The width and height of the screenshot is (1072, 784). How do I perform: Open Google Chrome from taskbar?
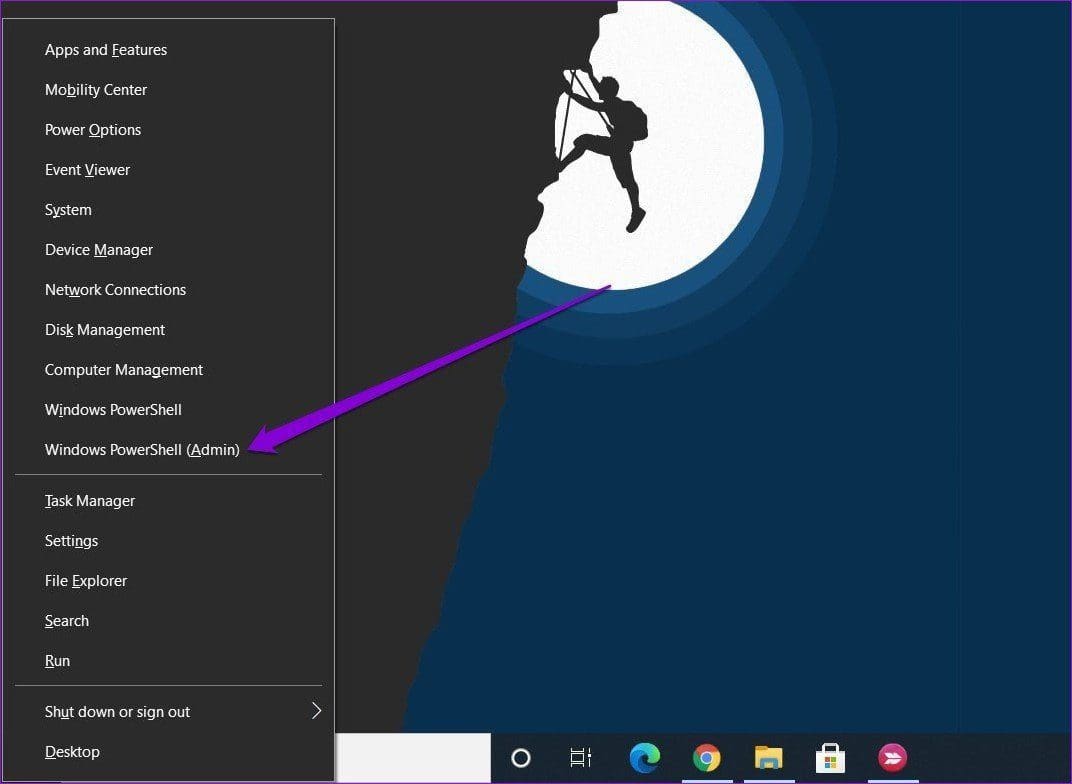tap(706, 757)
